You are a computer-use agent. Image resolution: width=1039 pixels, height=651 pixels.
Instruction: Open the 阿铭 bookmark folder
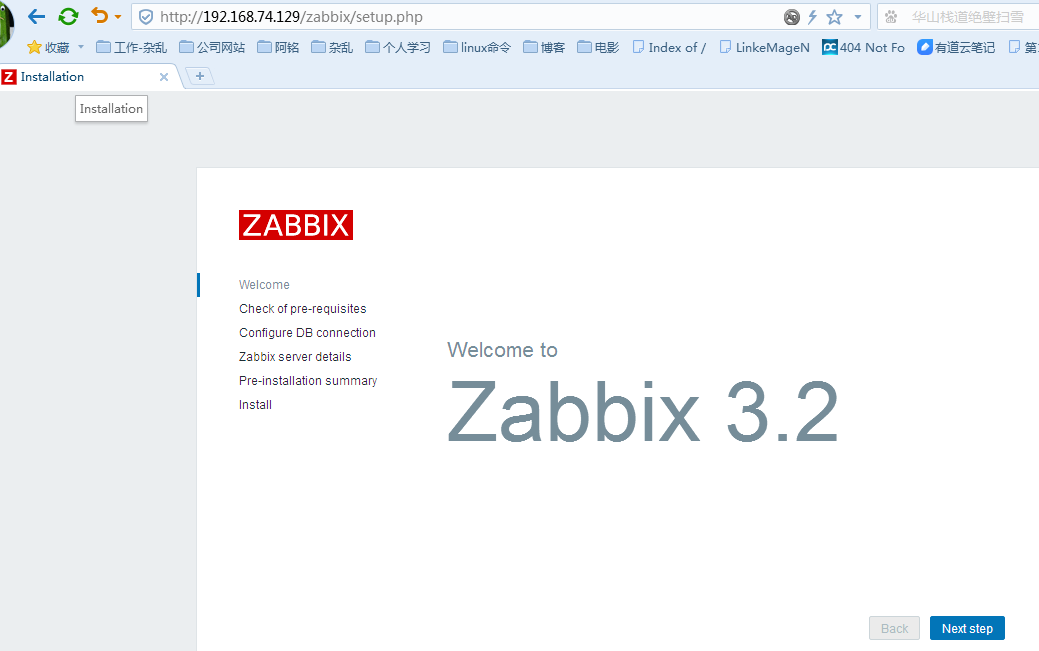click(278, 48)
